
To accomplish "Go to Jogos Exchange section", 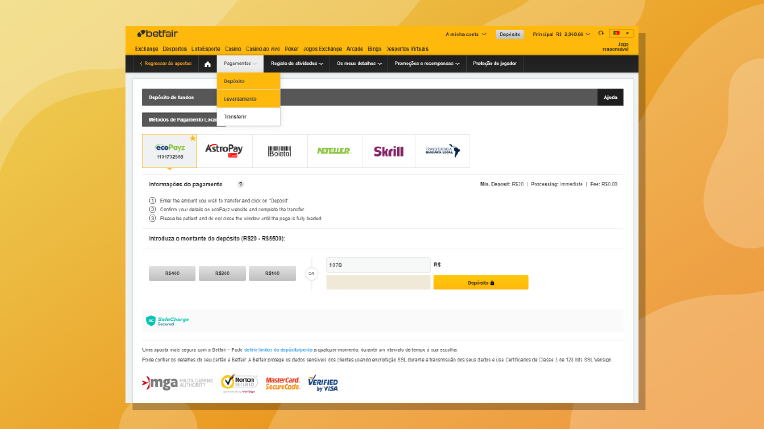I will 323,49.
